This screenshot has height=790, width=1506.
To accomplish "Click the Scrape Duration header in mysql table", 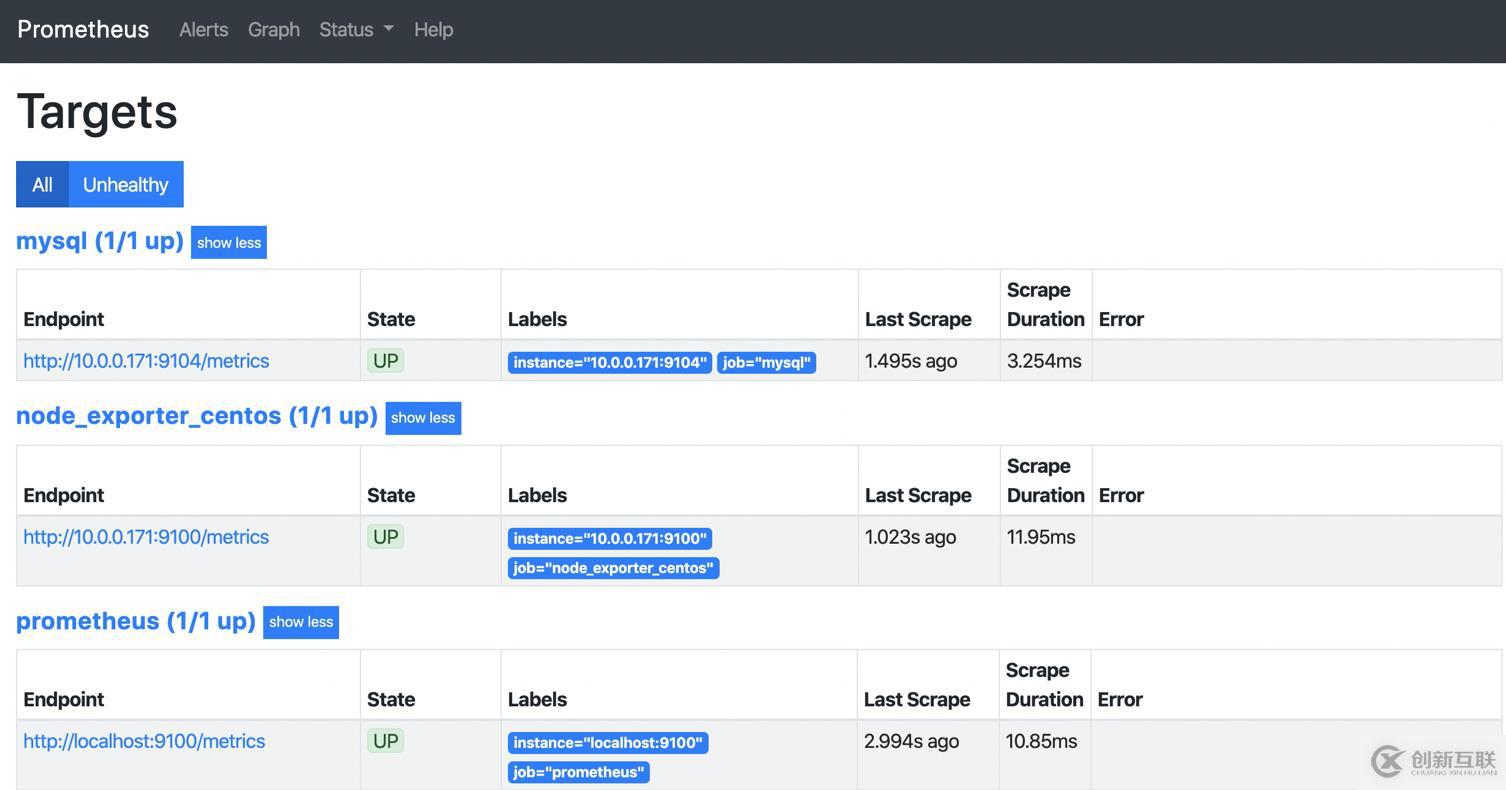I will point(1046,304).
